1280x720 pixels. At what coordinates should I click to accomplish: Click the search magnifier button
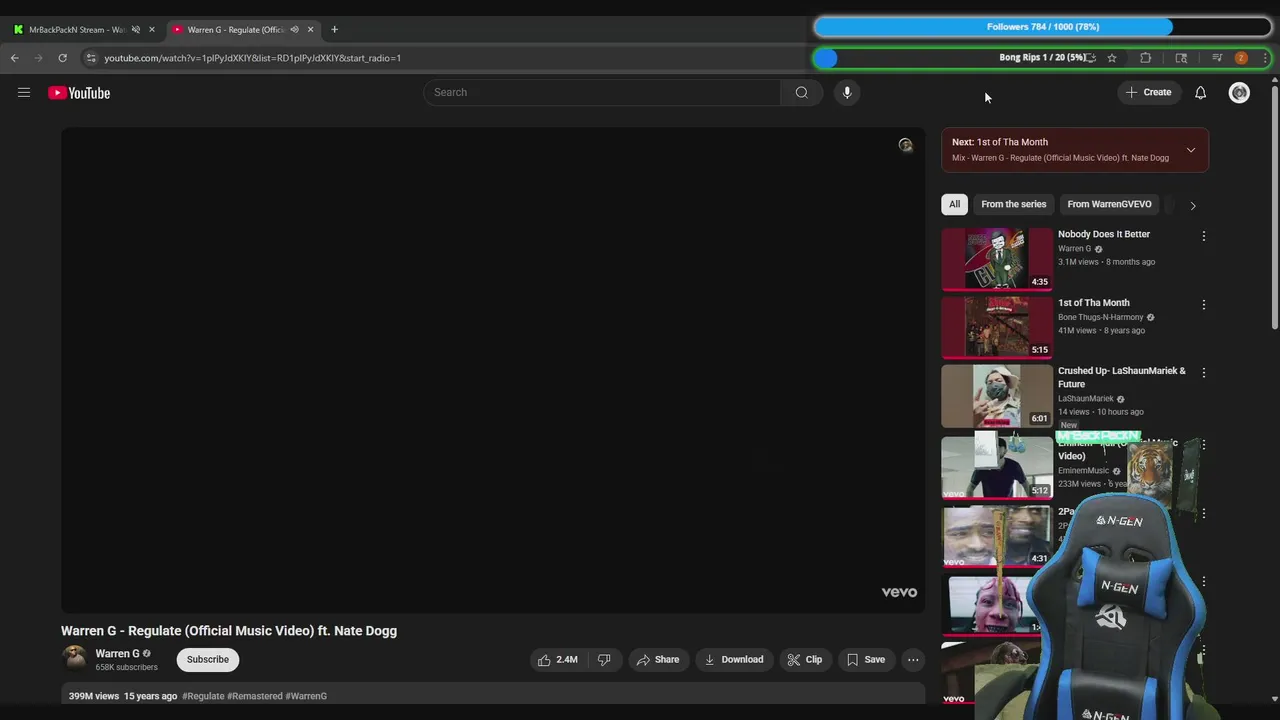point(801,93)
